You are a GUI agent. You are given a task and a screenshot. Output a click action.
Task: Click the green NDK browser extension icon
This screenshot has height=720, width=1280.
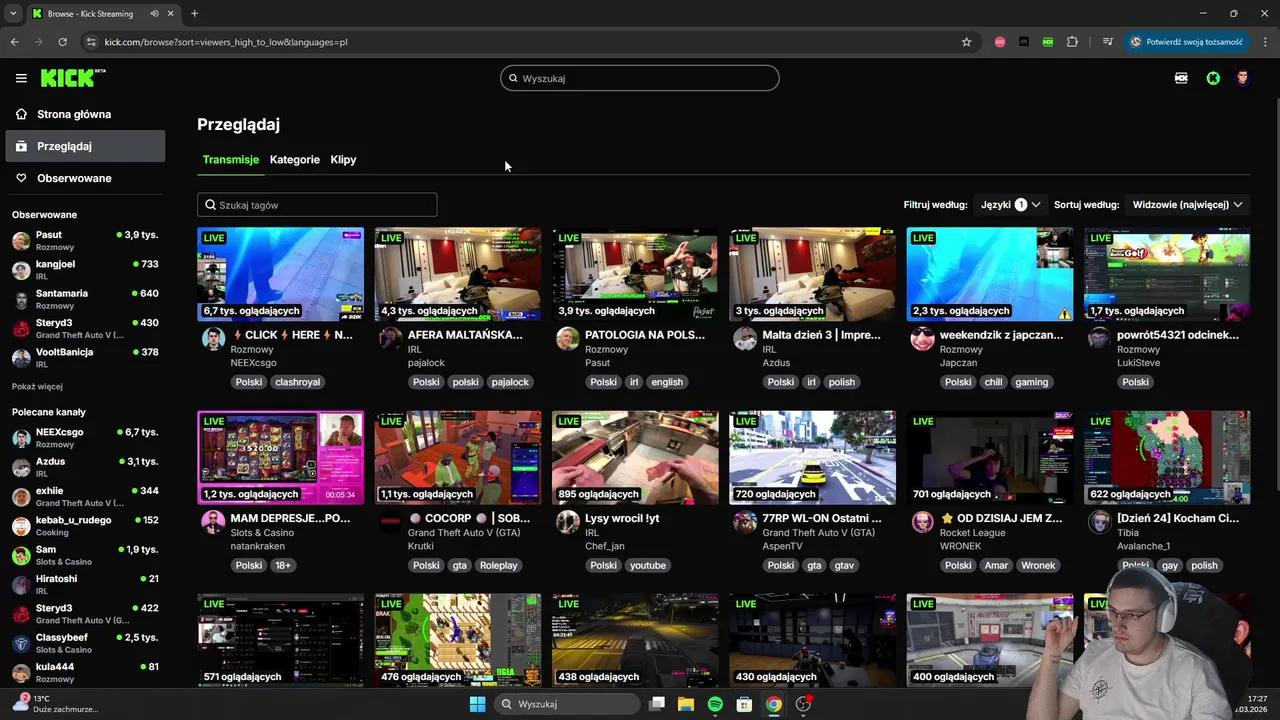(x=1047, y=42)
